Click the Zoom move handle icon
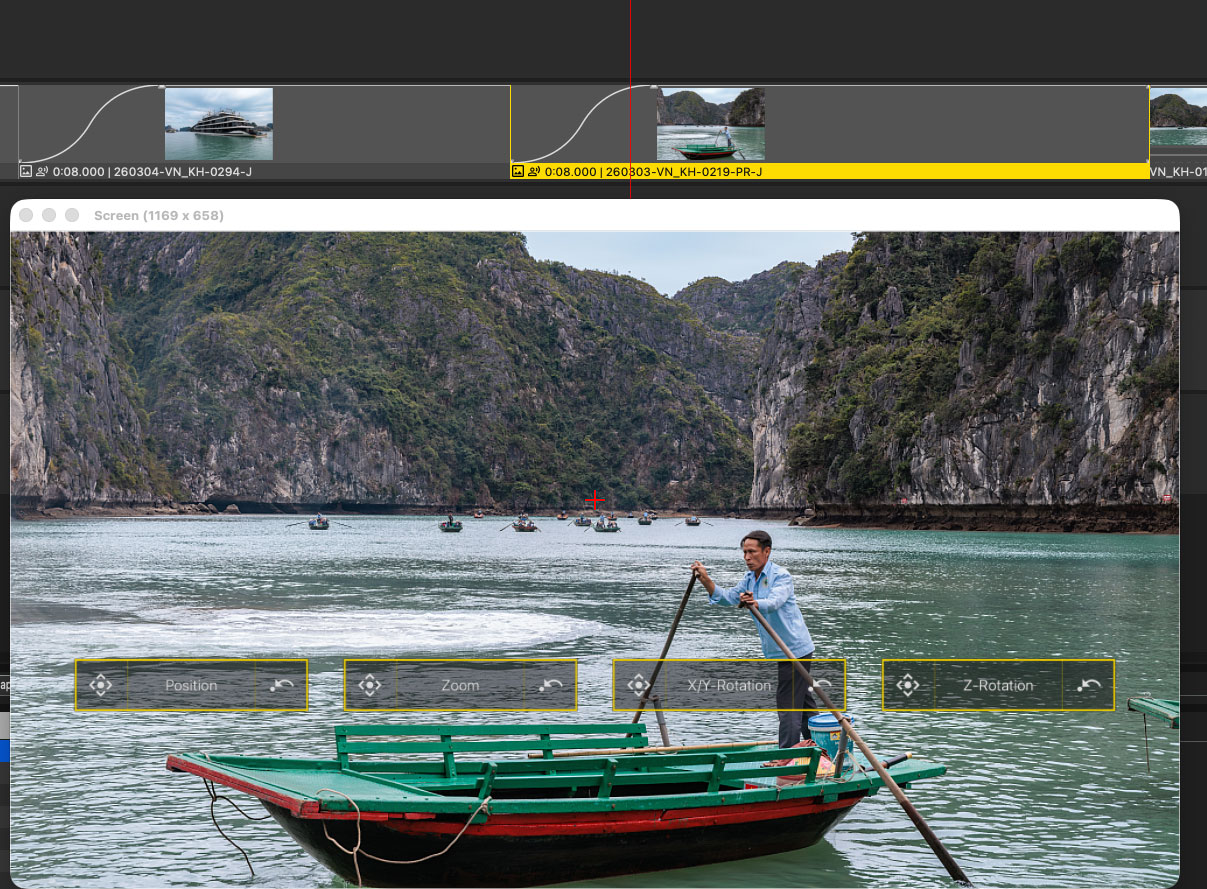This screenshot has width=1207, height=889. tap(370, 686)
